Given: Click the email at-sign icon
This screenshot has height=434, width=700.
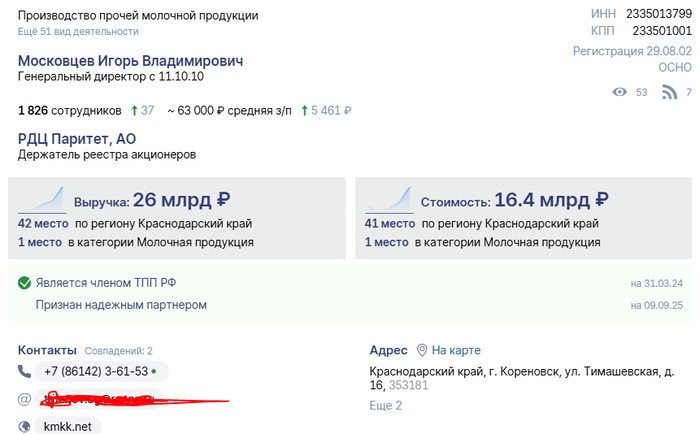Looking at the screenshot, I should coord(25,399).
